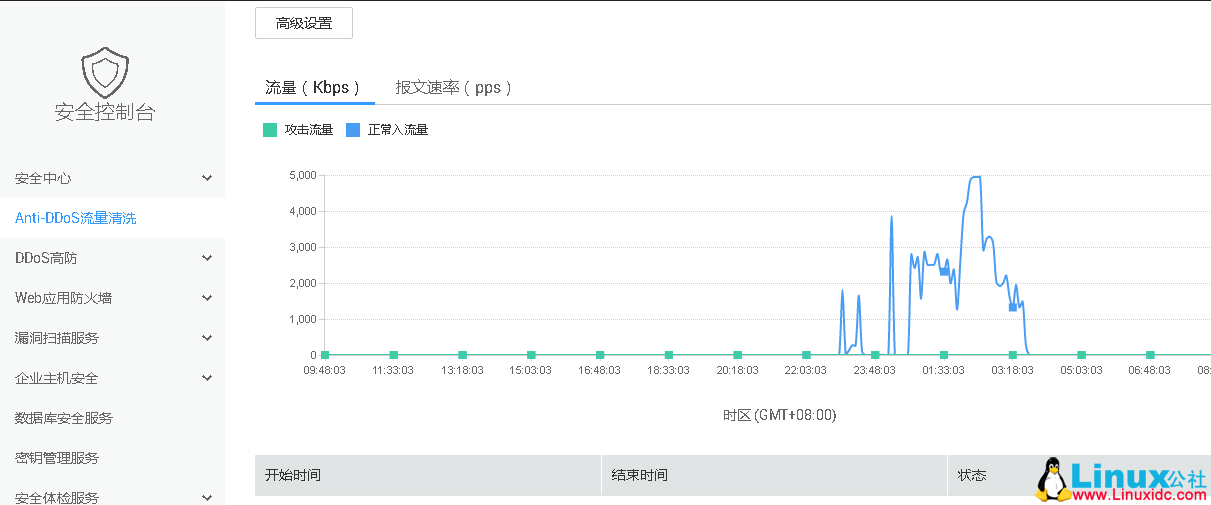Screen dimensions: 1211x505
Task: Click the 攻击流量 legend label
Action: [x=309, y=130]
